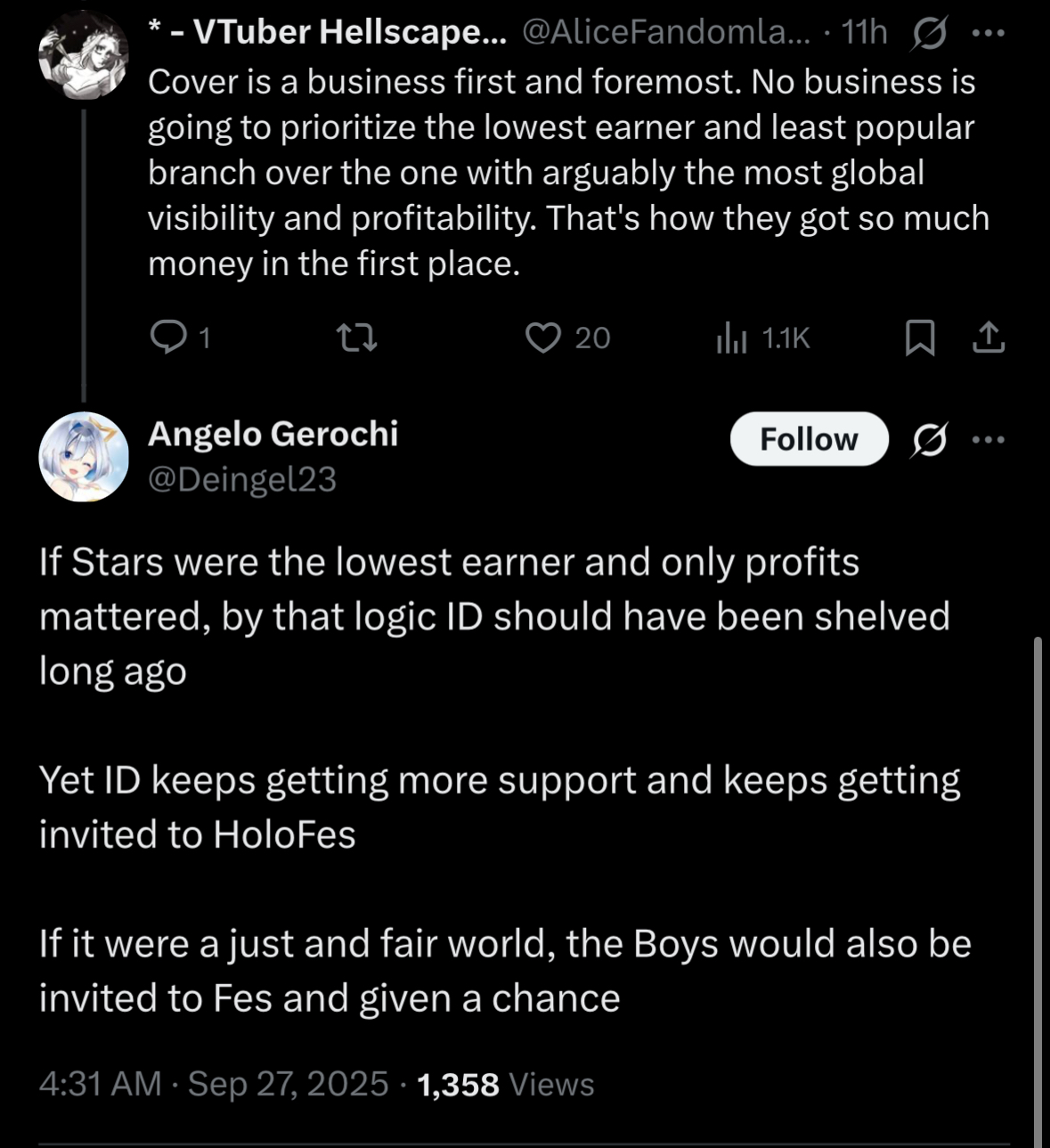Open more options for Angelo's tweet
This screenshot has height=1148, width=1050.
coord(988,439)
